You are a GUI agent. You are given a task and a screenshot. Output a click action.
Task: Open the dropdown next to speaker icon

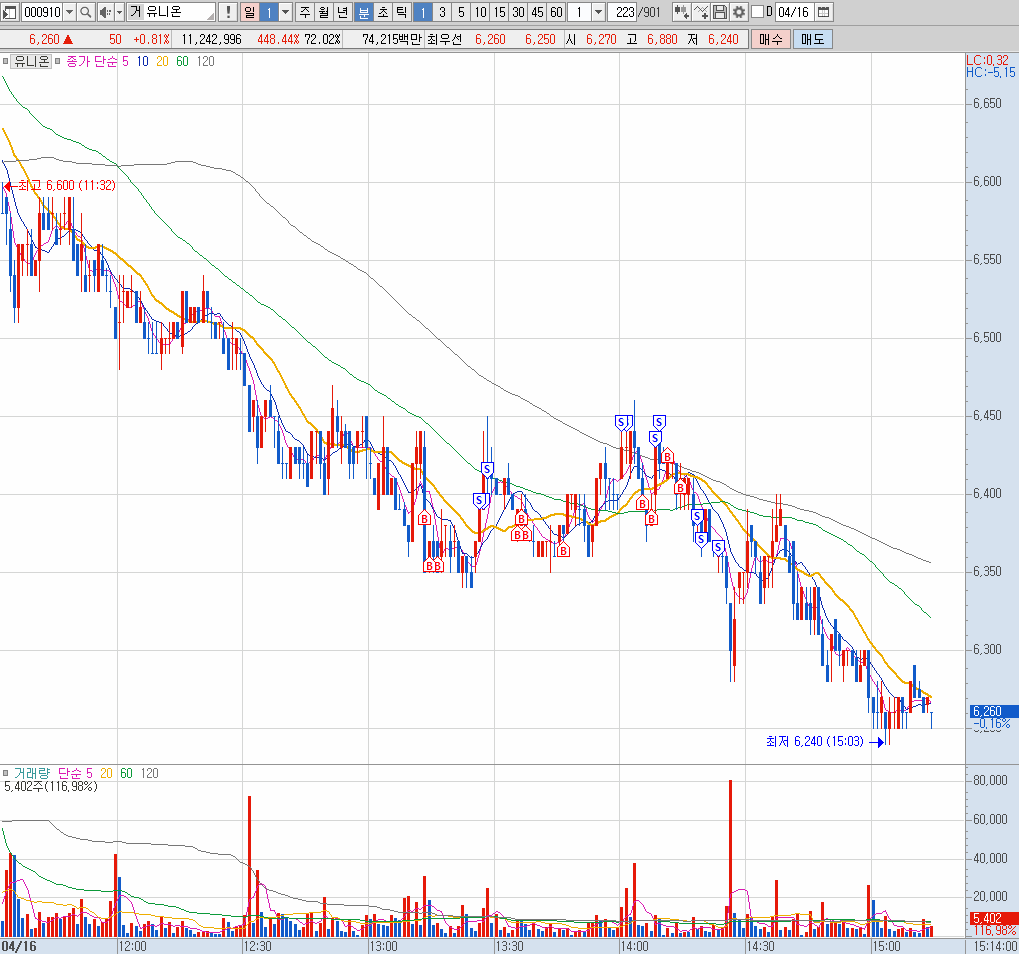[x=119, y=12]
